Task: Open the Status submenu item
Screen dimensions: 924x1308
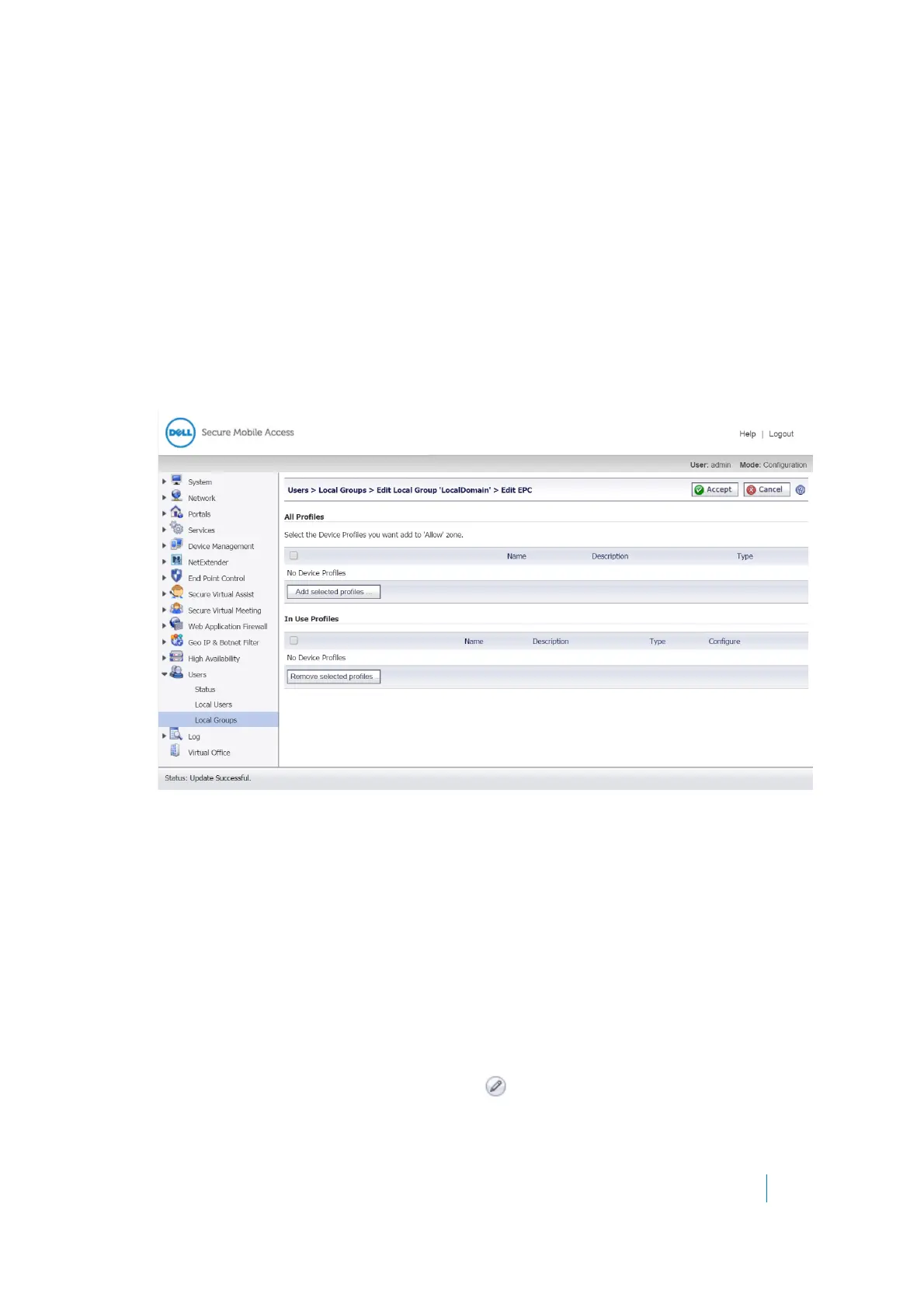Action: click(205, 689)
